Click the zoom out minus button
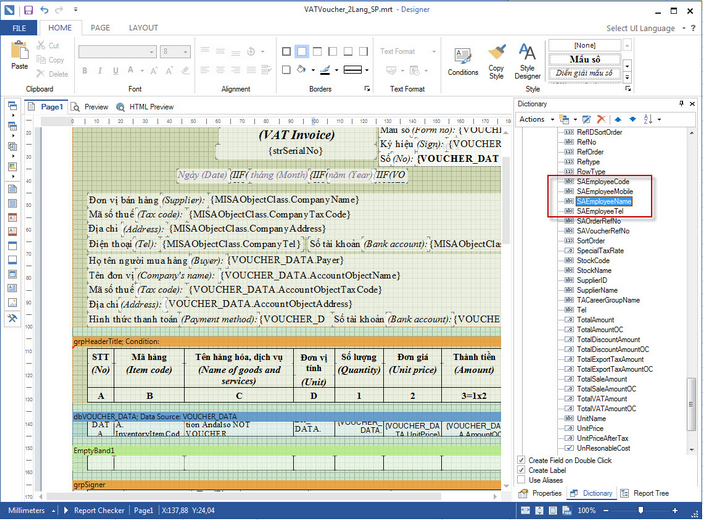This screenshot has width=703, height=520. tap(606, 510)
